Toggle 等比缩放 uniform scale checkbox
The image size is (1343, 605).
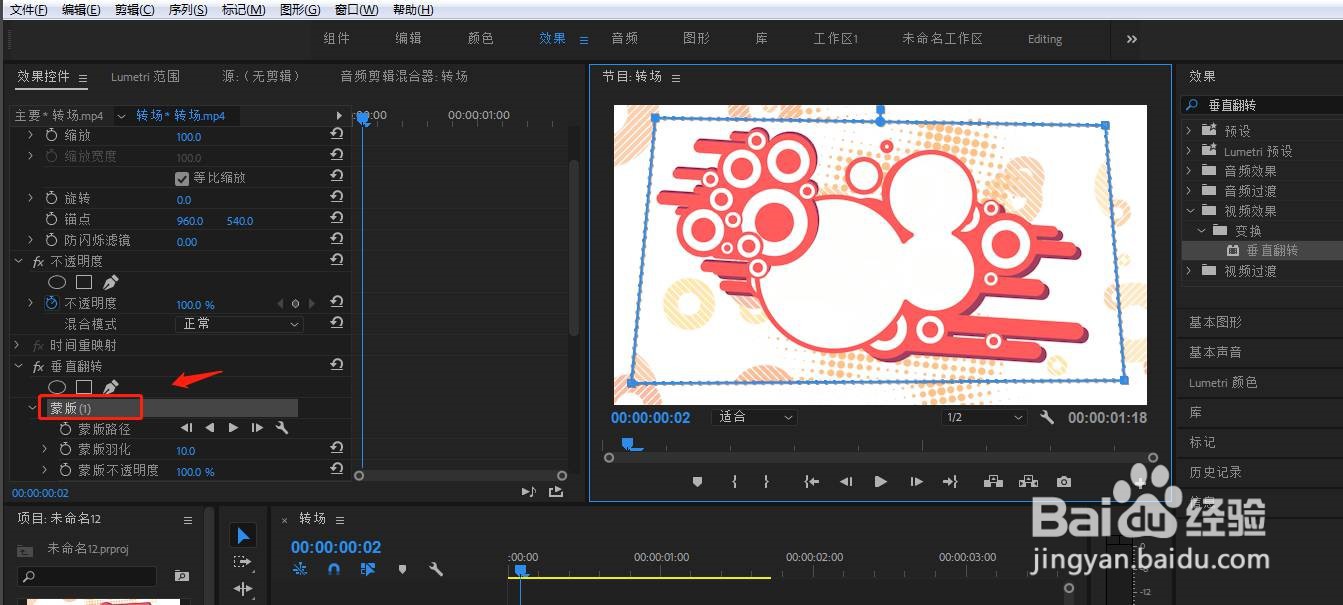pos(182,178)
